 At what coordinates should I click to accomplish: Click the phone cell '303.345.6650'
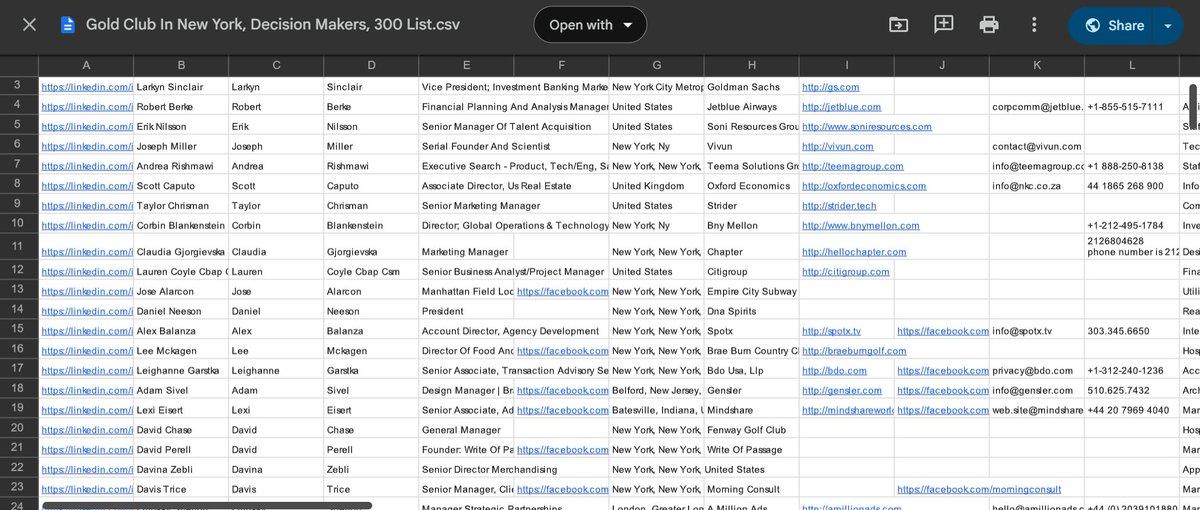[x=1132, y=331]
